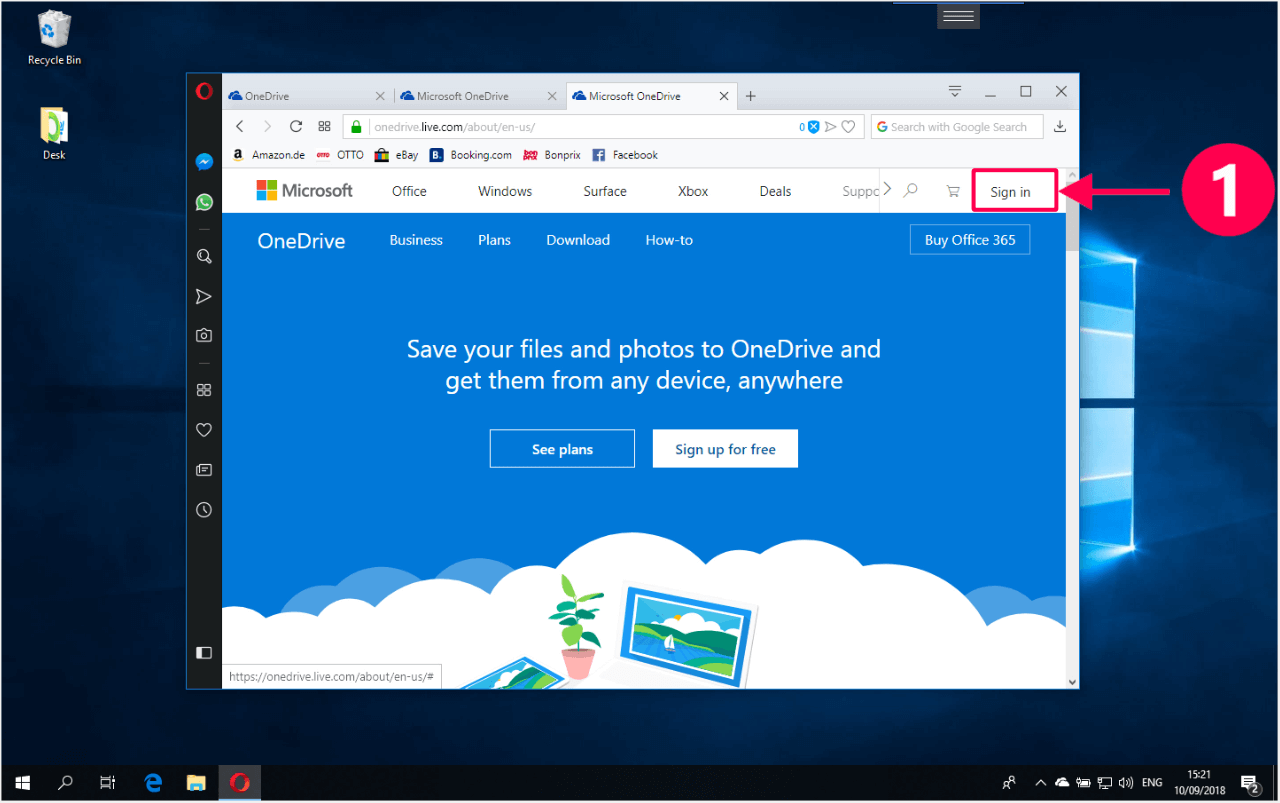Open Bookmarks heart in sidebar
Image resolution: width=1280 pixels, height=803 pixels.
tap(204, 430)
